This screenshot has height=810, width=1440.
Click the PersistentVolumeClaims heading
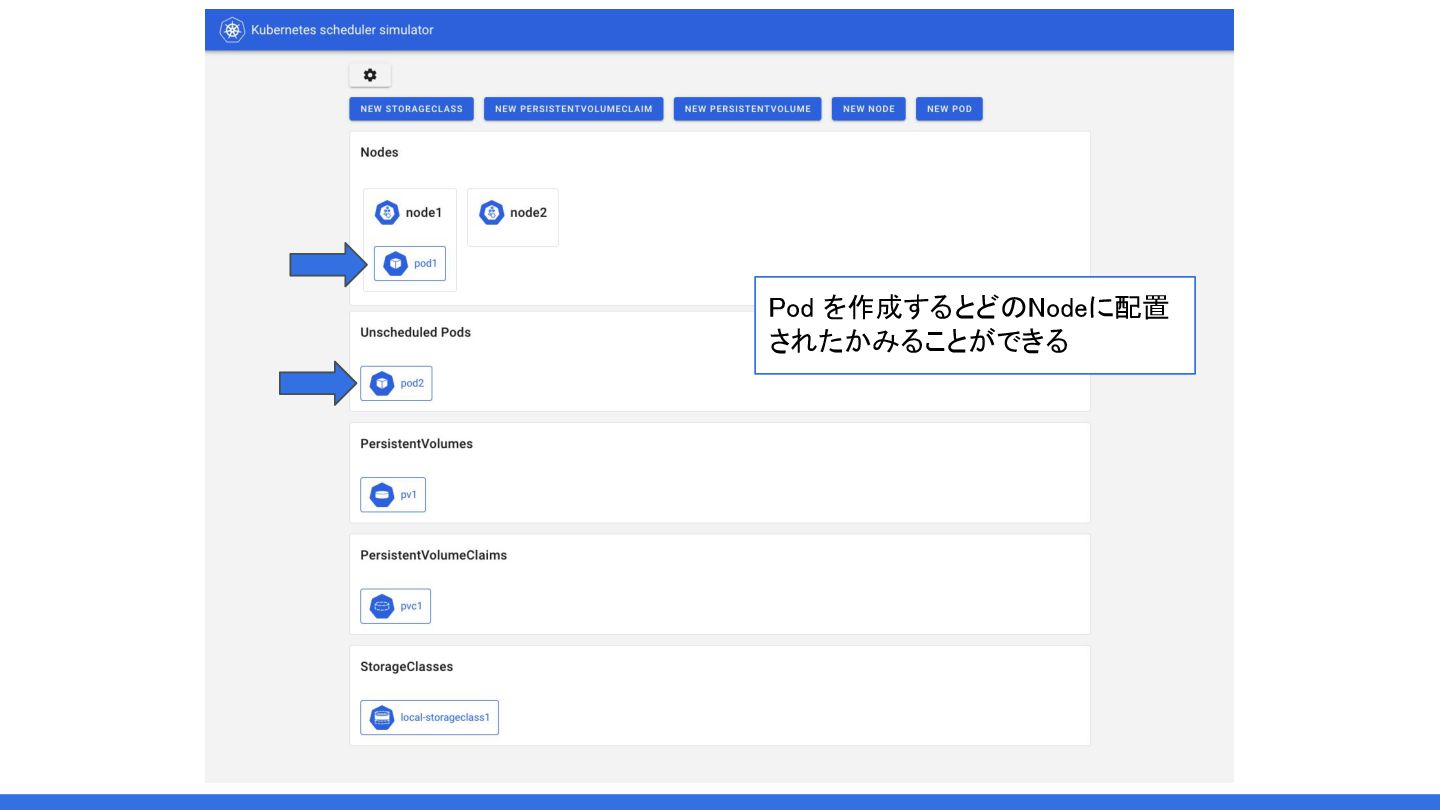(x=433, y=555)
